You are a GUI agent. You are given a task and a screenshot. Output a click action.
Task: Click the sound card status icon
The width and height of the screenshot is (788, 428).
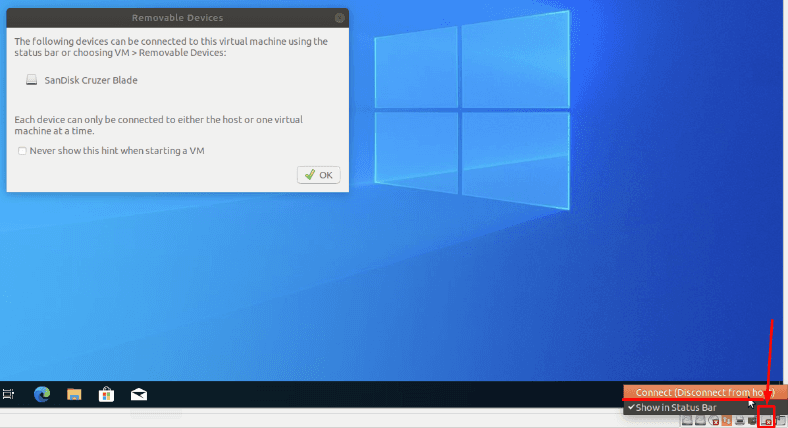(752, 420)
